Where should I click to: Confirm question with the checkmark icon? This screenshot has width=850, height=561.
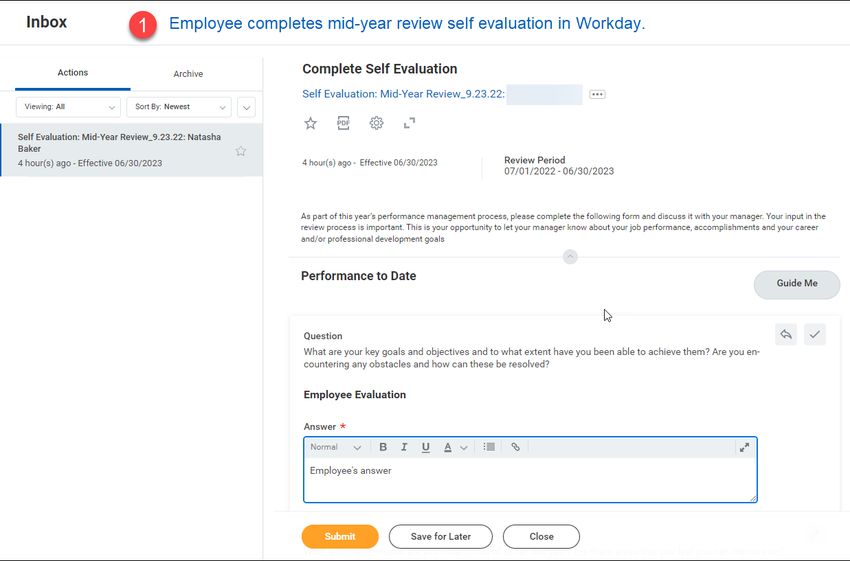pyautogui.click(x=814, y=334)
